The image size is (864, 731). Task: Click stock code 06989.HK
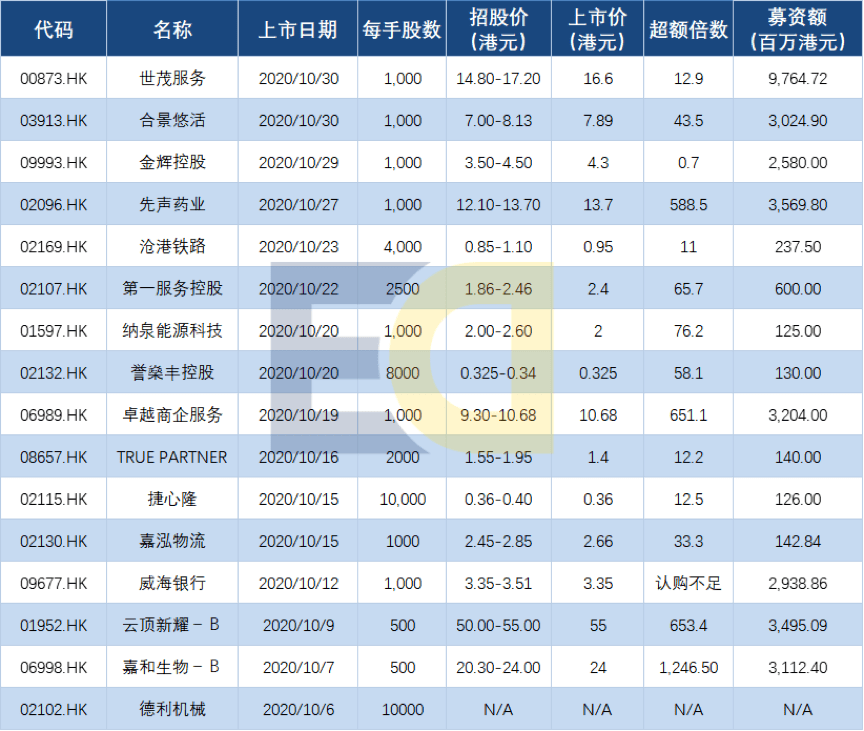coord(53,415)
